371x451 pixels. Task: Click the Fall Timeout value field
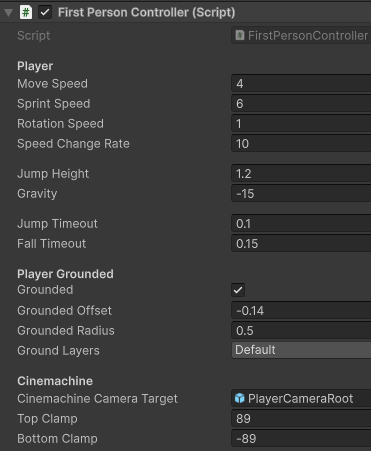tap(301, 243)
